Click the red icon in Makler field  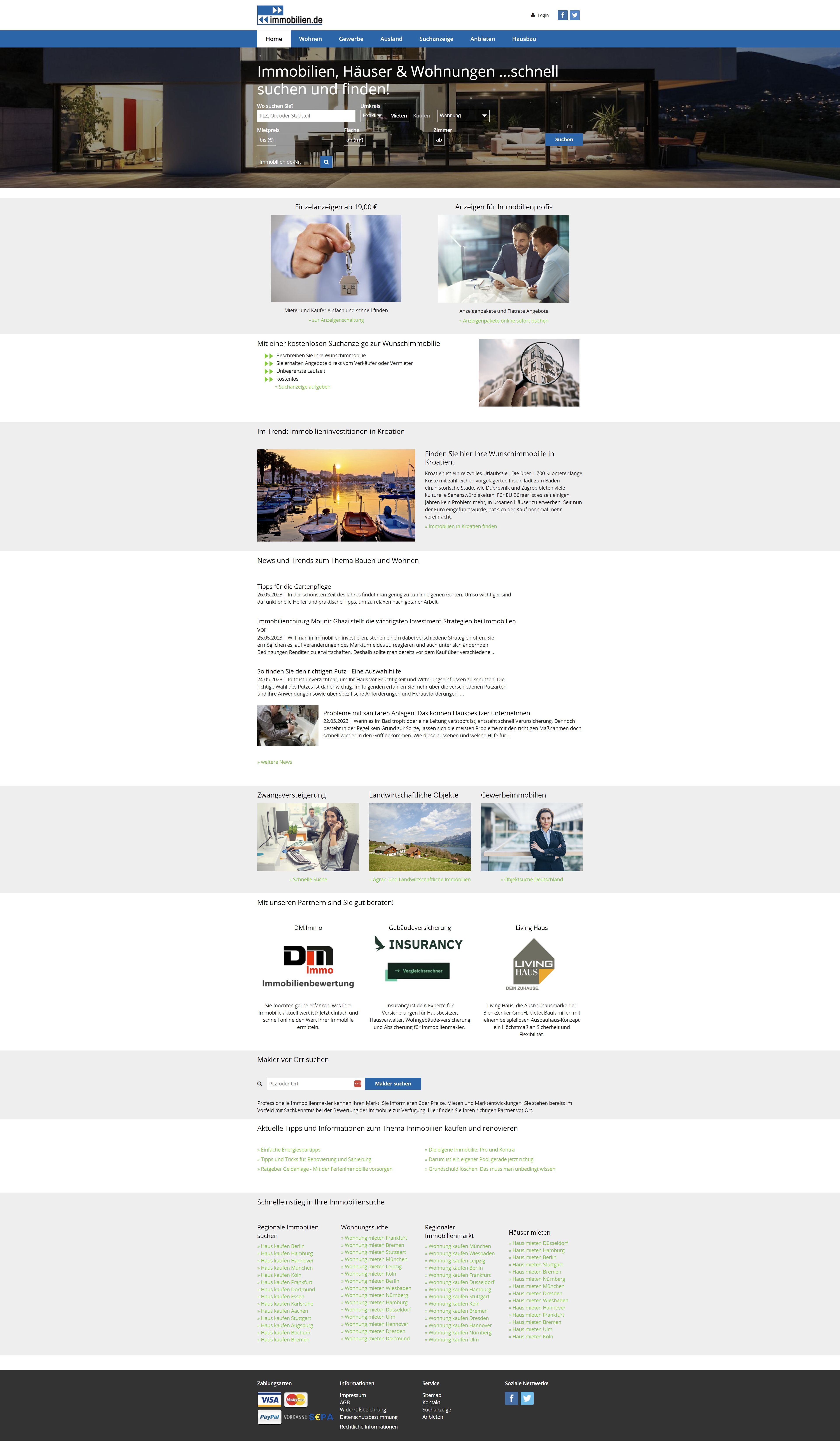tap(357, 1084)
